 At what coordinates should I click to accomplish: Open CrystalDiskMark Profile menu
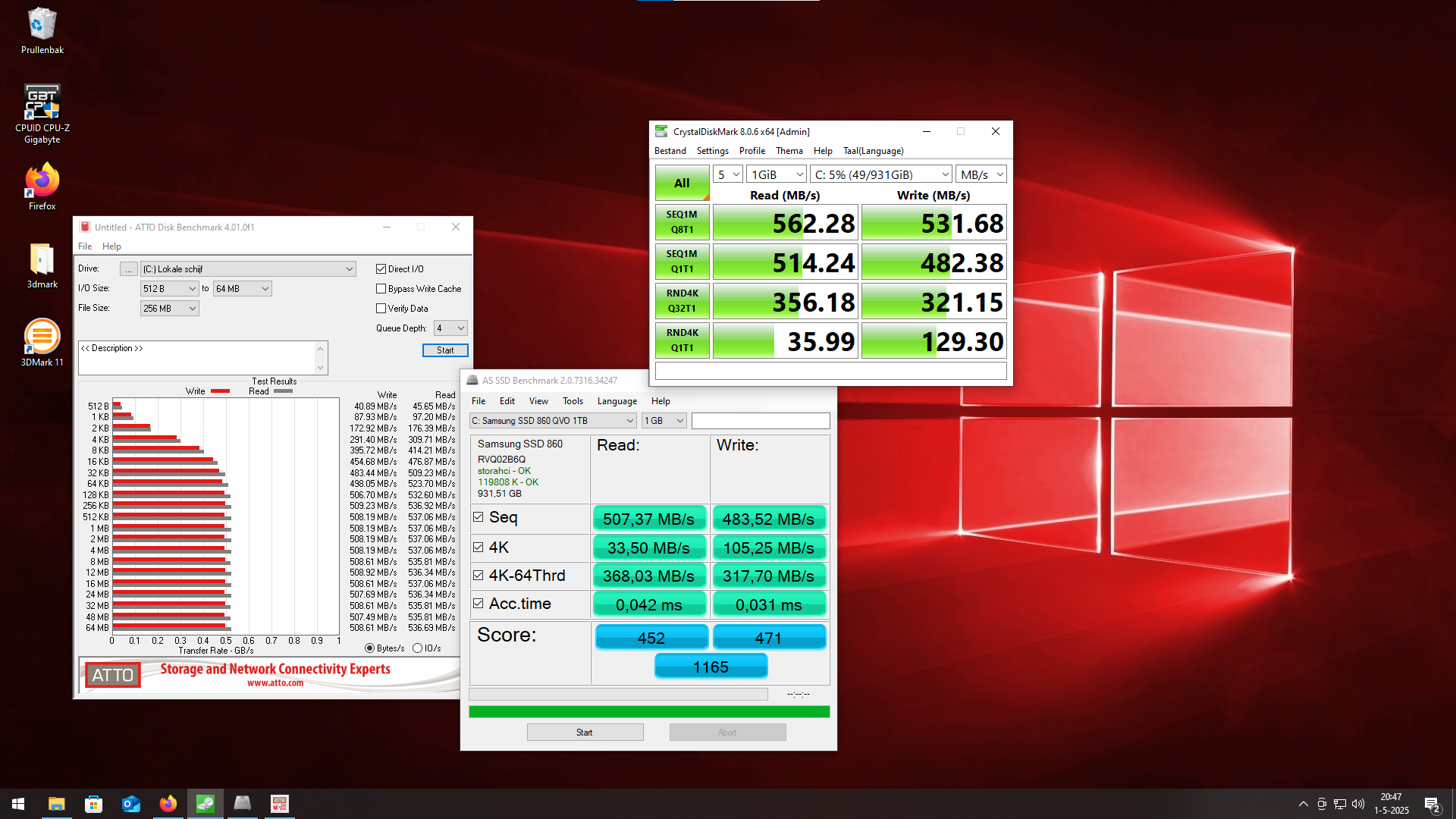(752, 151)
